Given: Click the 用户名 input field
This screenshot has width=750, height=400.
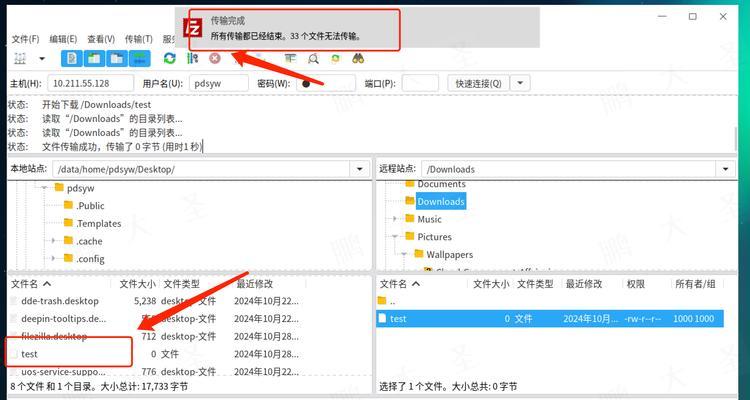Looking at the screenshot, I should pos(219,83).
